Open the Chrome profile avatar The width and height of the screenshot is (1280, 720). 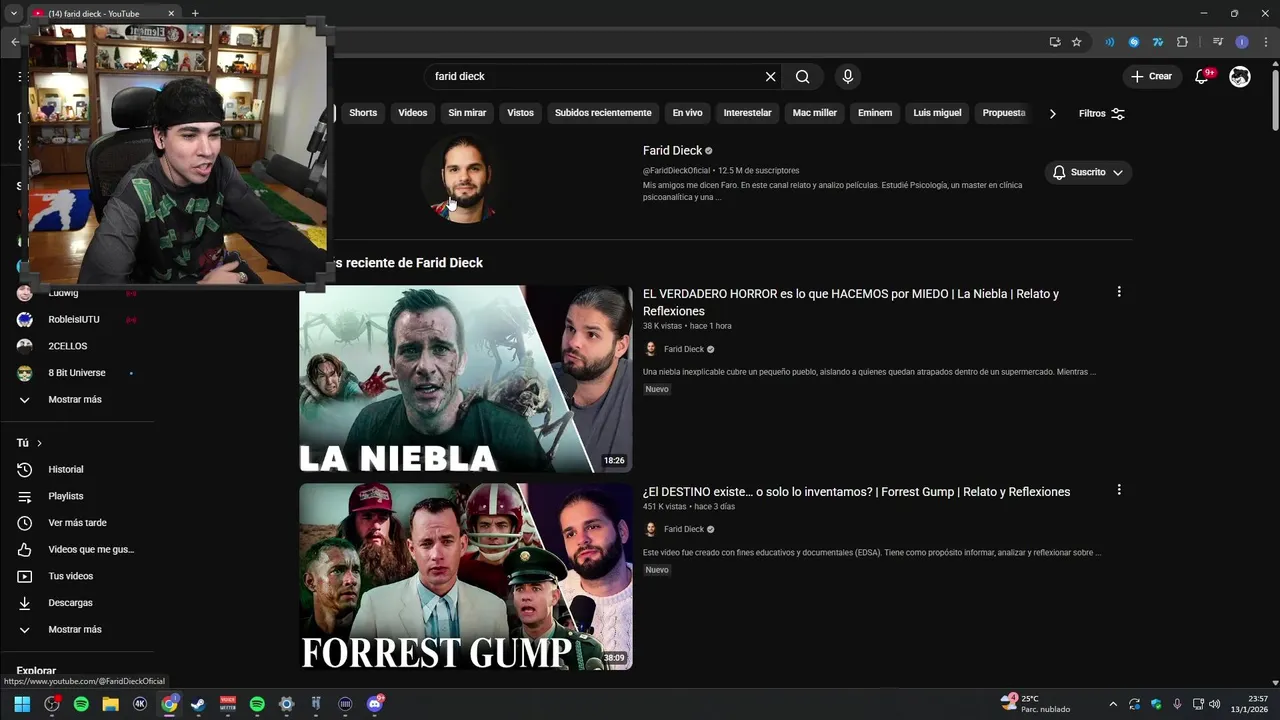1242,42
